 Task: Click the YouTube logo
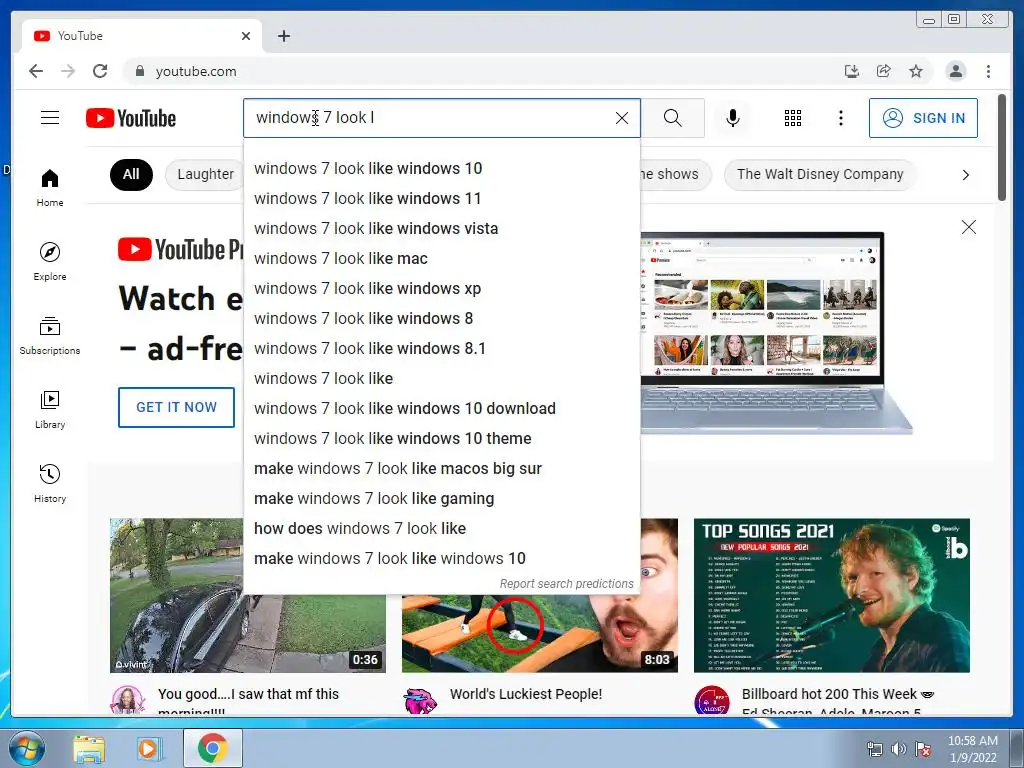131,118
